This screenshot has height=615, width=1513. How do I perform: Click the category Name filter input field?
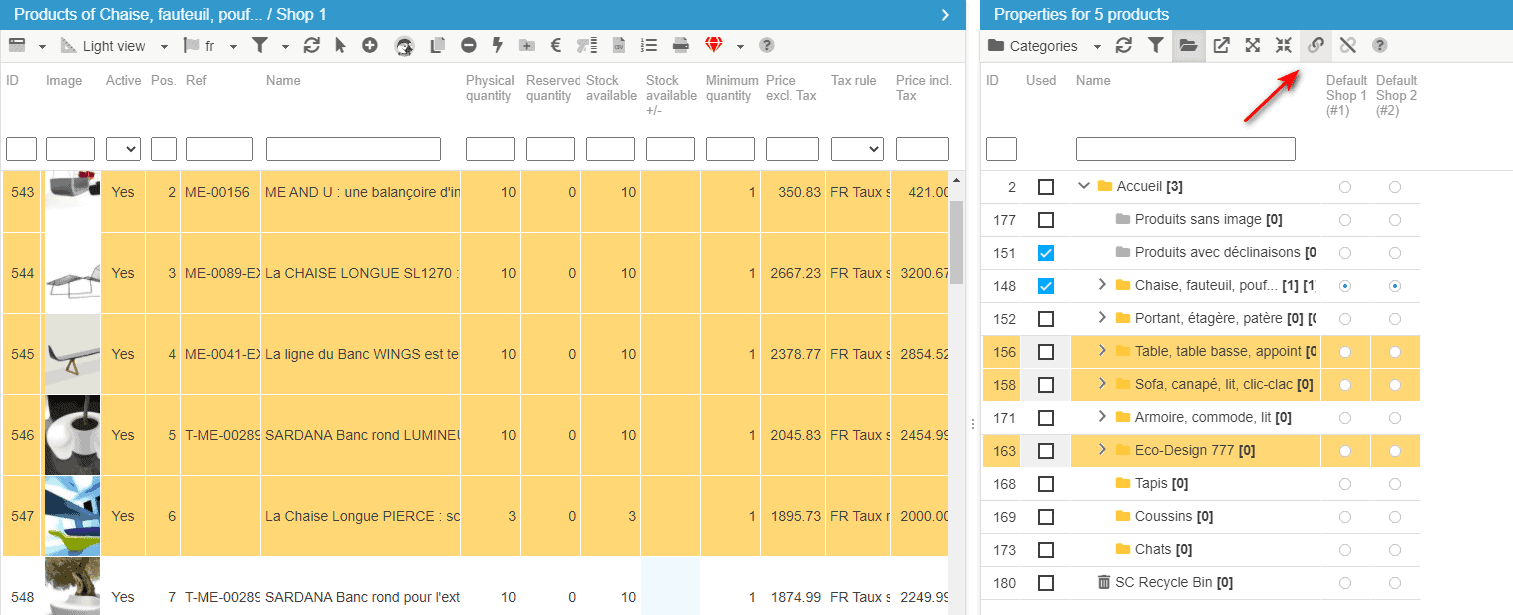tap(1185, 149)
